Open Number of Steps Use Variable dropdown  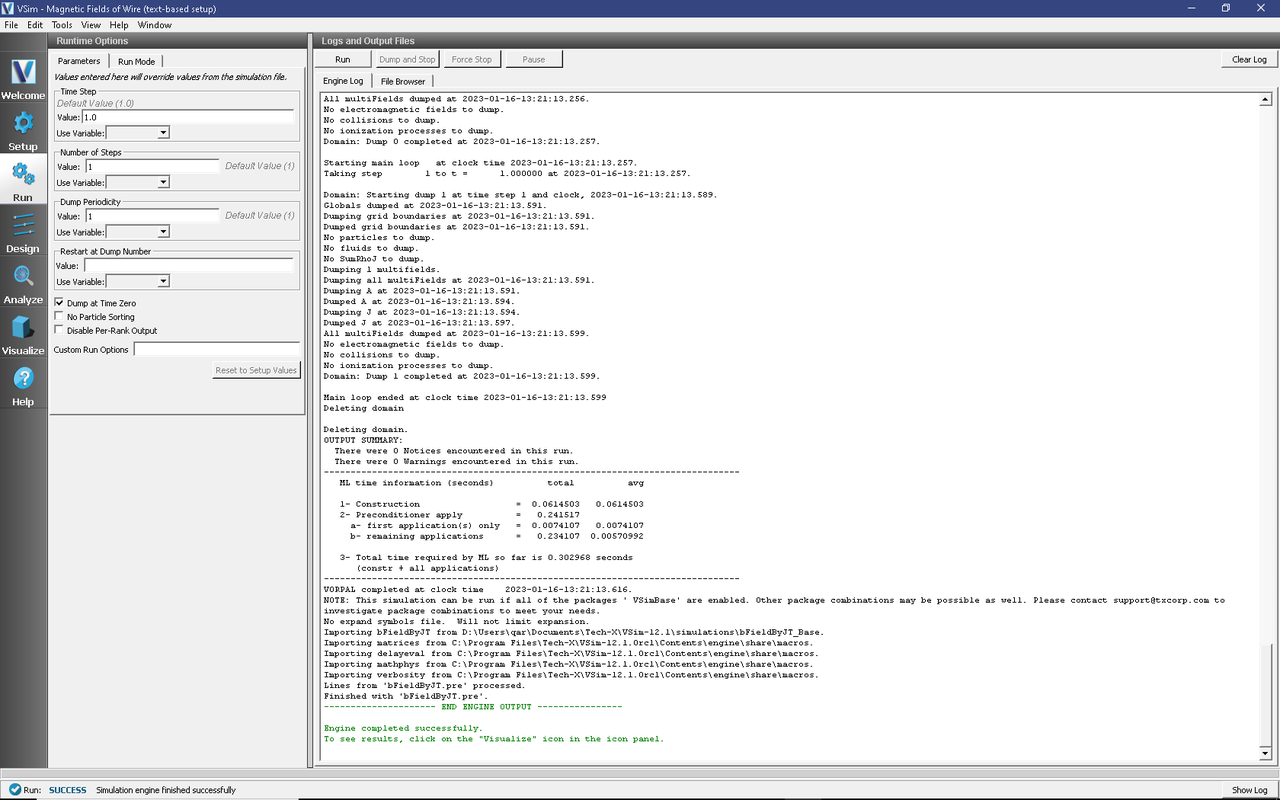(138, 183)
